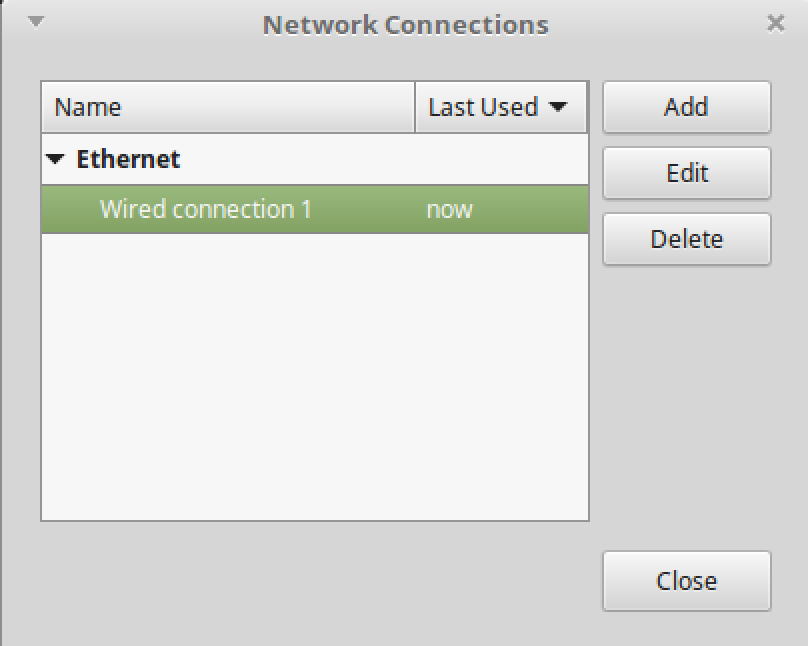Delete the selected connection

pos(686,239)
